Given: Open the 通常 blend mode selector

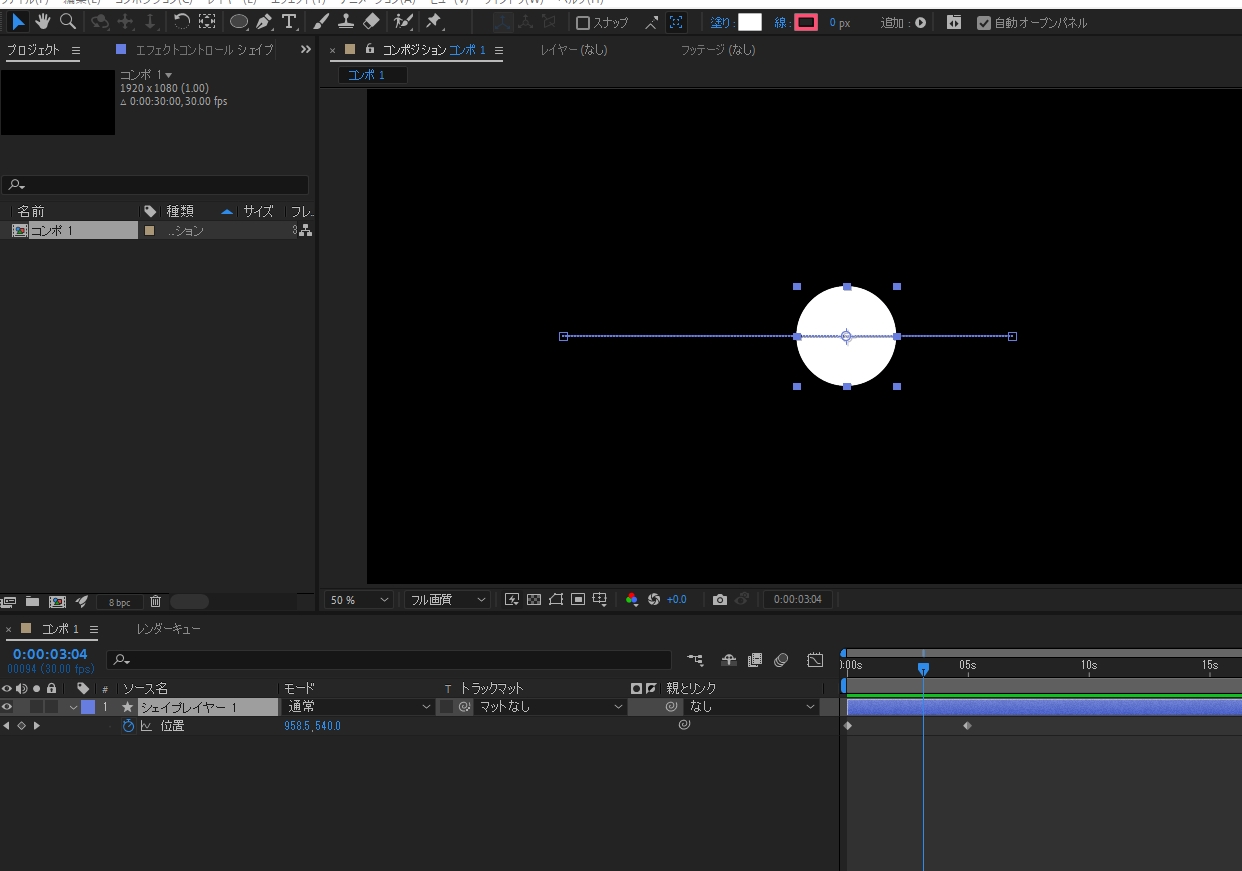Looking at the screenshot, I should [355, 707].
